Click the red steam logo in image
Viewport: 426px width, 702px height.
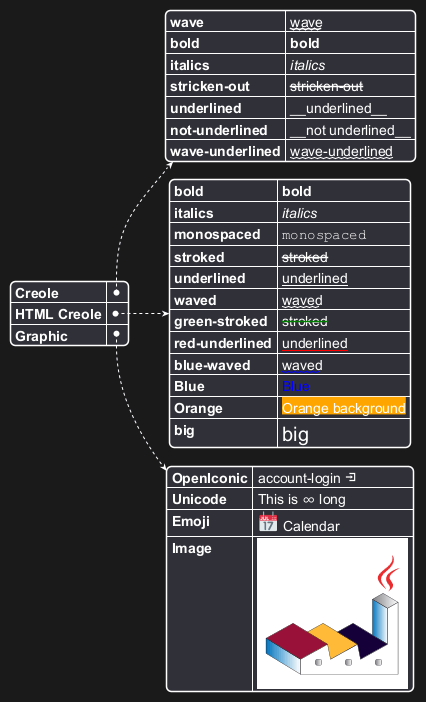tap(388, 574)
